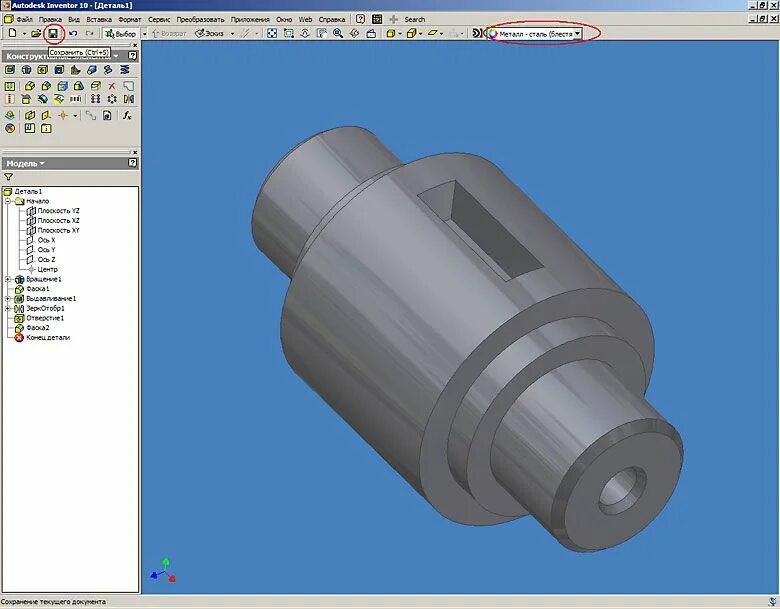780x609 pixels.
Task: Click the Work Point icon
Action: click(x=63, y=115)
